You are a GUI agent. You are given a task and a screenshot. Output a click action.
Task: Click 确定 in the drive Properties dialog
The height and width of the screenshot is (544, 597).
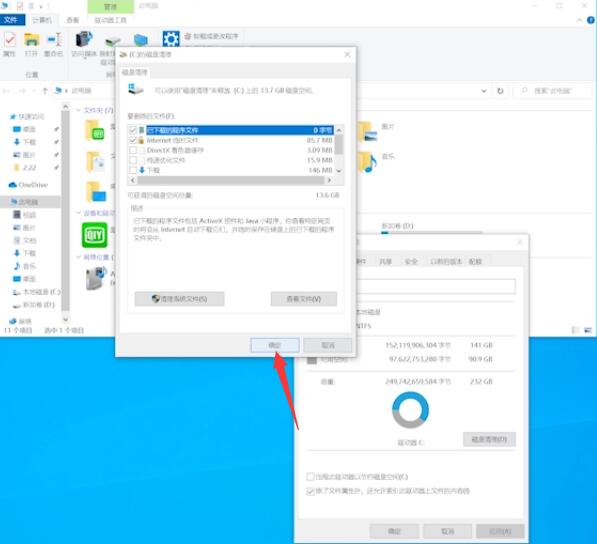394,531
